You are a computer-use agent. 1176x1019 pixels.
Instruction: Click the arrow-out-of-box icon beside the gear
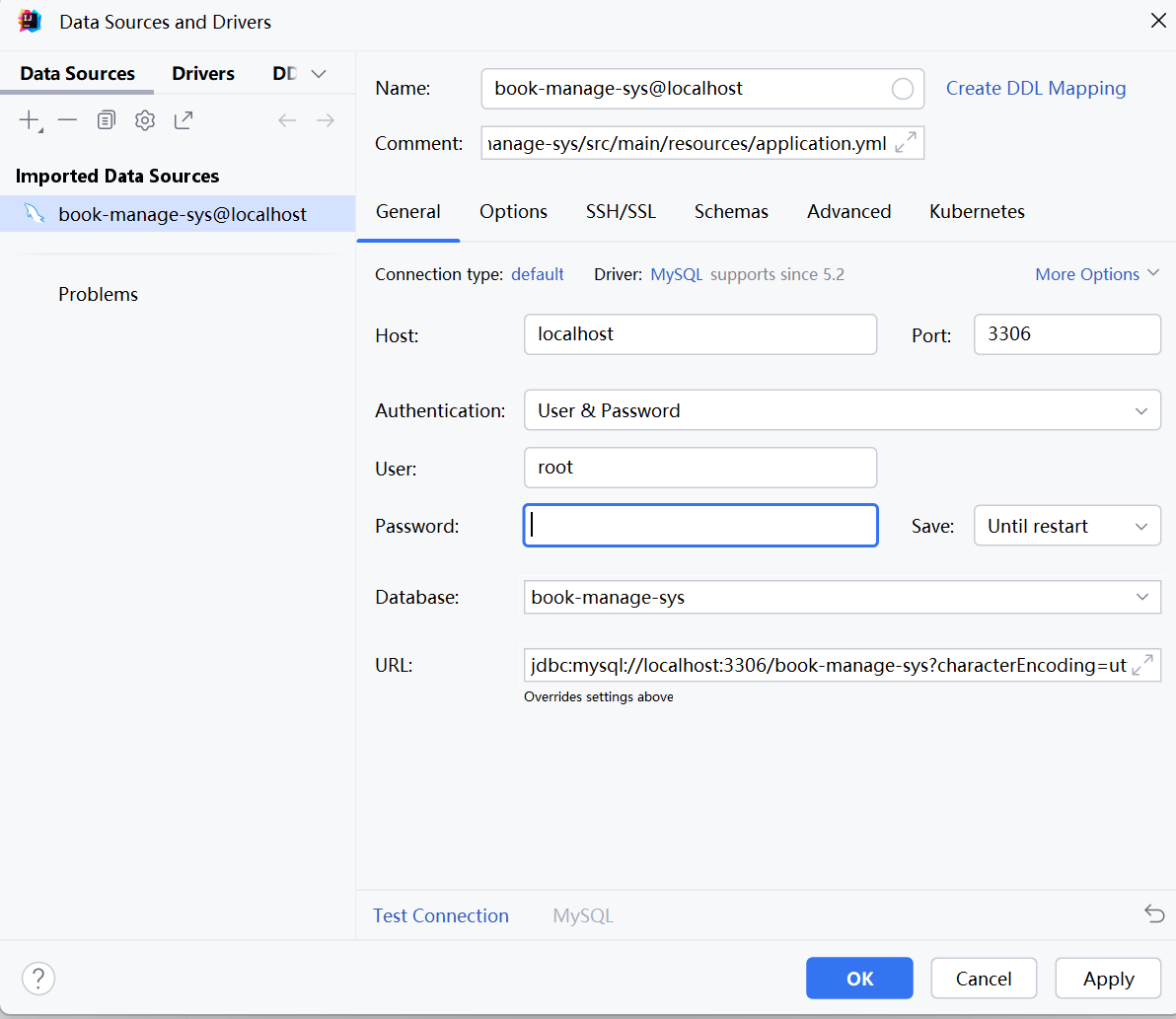184,120
